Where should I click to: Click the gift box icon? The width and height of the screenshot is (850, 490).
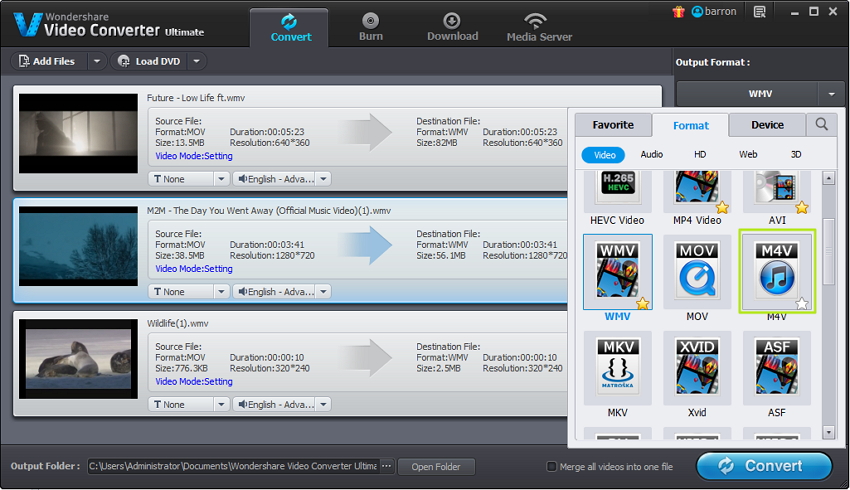tap(678, 11)
